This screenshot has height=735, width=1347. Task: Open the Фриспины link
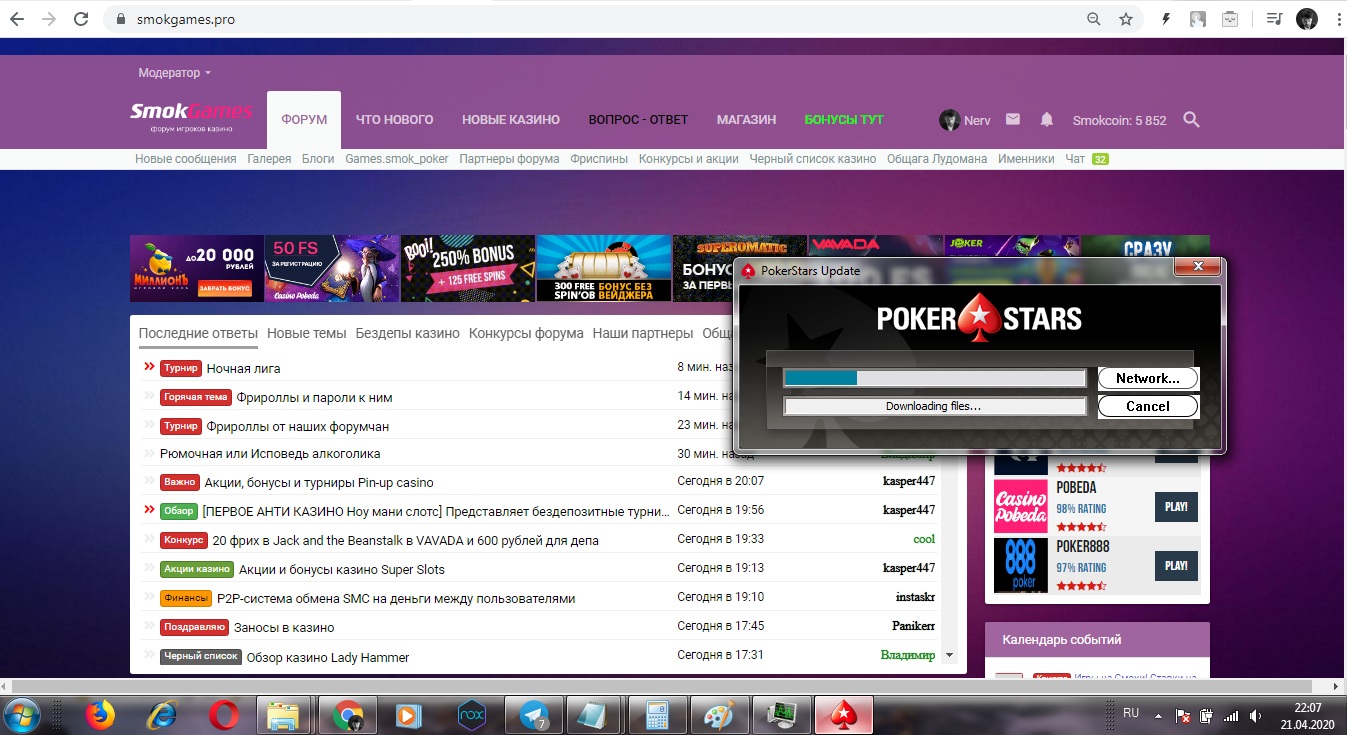(x=599, y=159)
